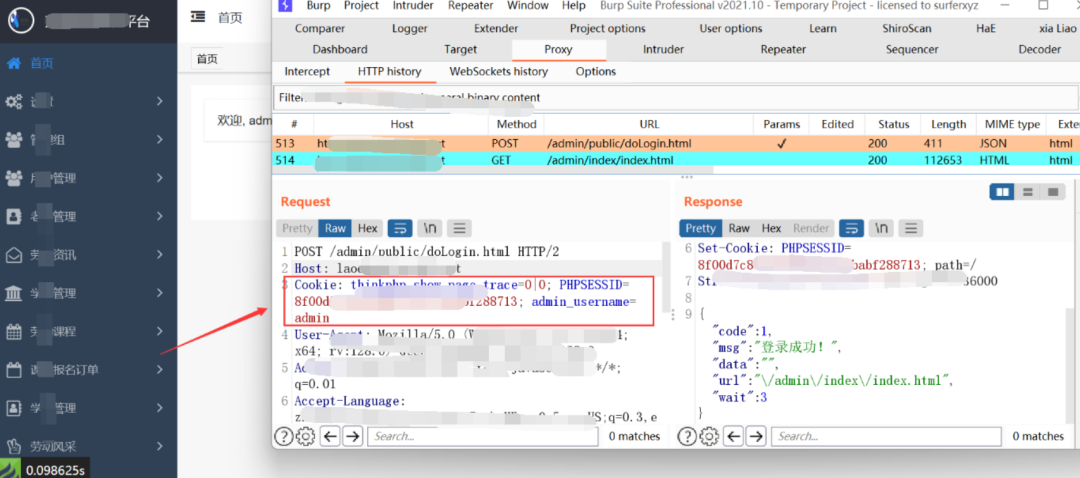Open settings gear in Response search bar
The width and height of the screenshot is (1080, 478).
[x=709, y=436]
